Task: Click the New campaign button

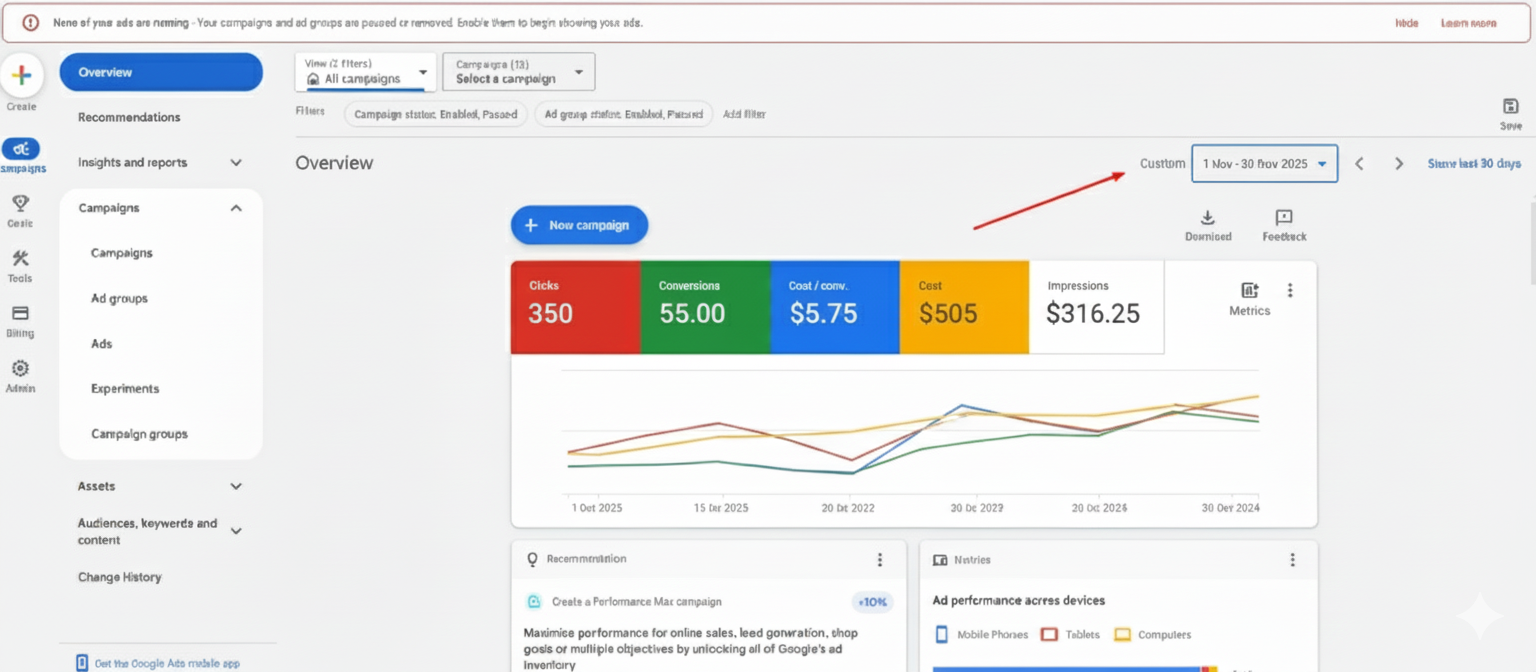Action: point(579,225)
